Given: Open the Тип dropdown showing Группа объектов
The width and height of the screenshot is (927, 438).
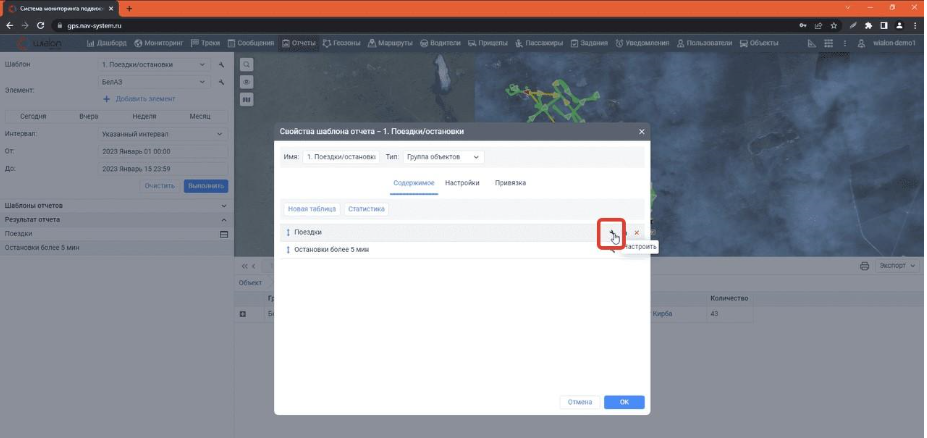Looking at the screenshot, I should coord(444,157).
